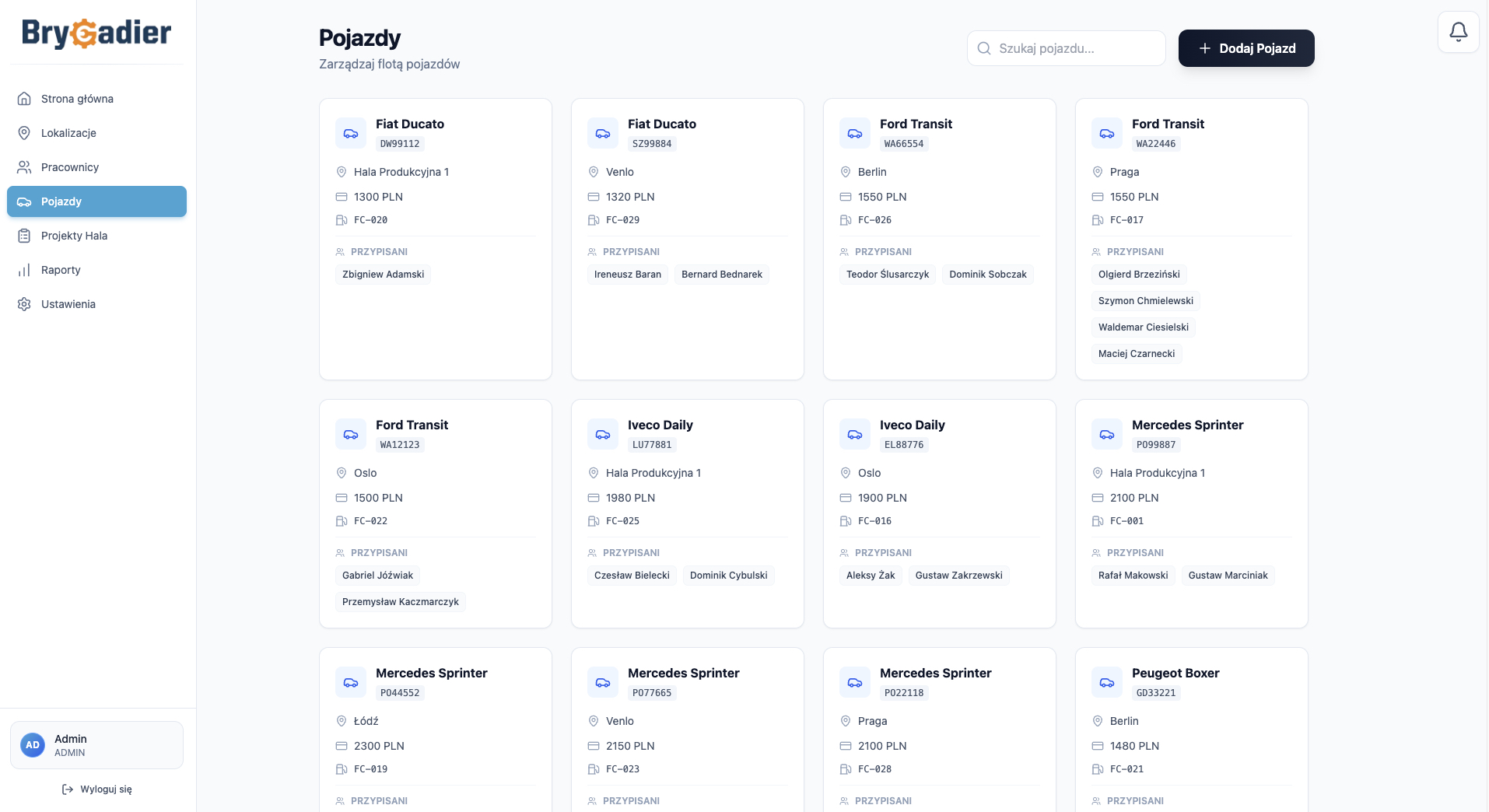Click the Dodaj Pojazd button
Image resolution: width=1489 pixels, height=812 pixels.
(x=1246, y=48)
